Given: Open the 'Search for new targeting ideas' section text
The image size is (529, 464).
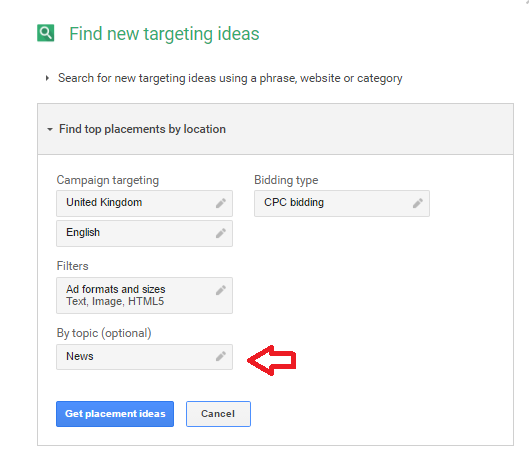Looking at the screenshot, I should tap(230, 78).
